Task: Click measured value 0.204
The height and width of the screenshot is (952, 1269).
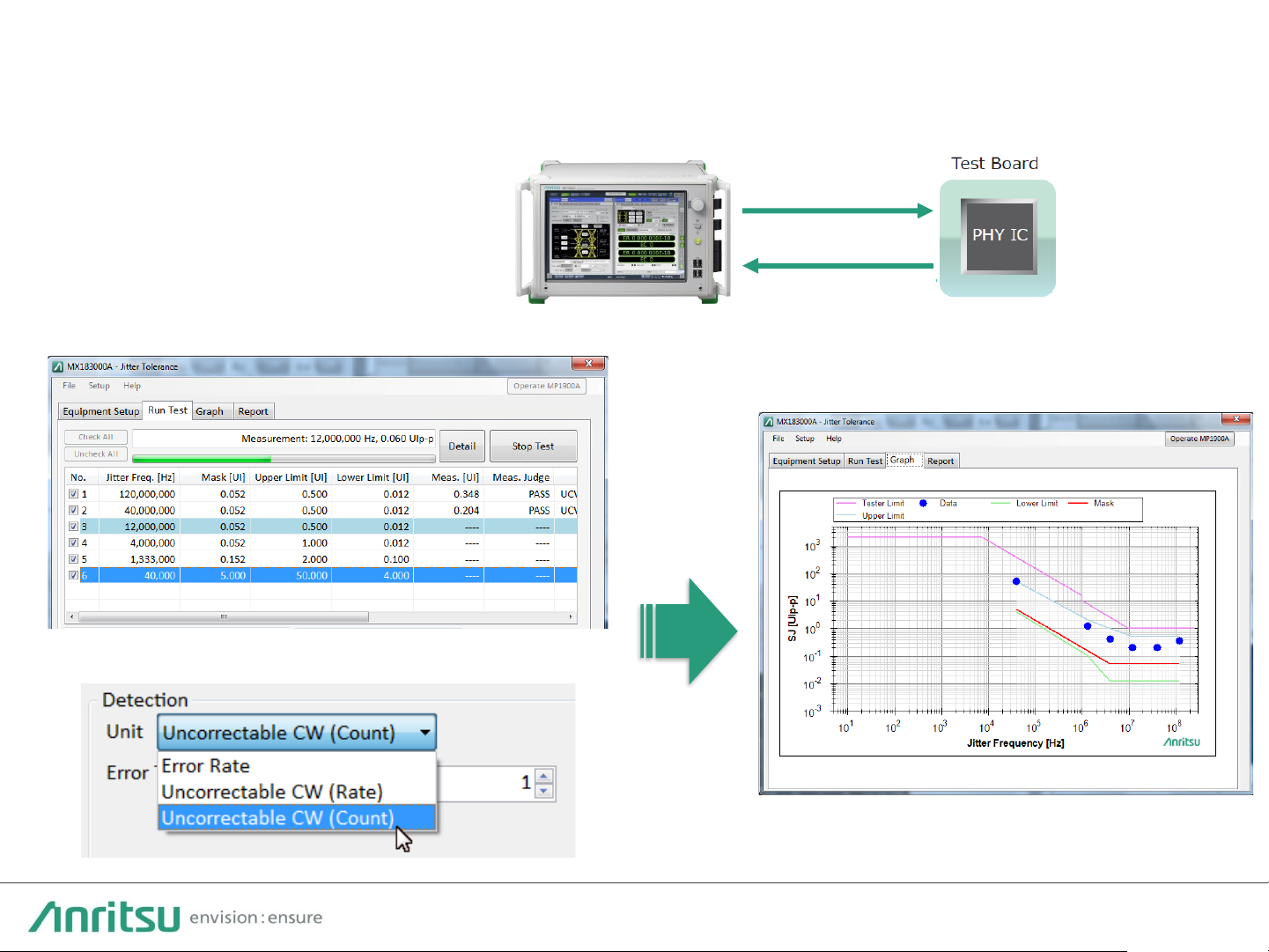Action: click(467, 511)
